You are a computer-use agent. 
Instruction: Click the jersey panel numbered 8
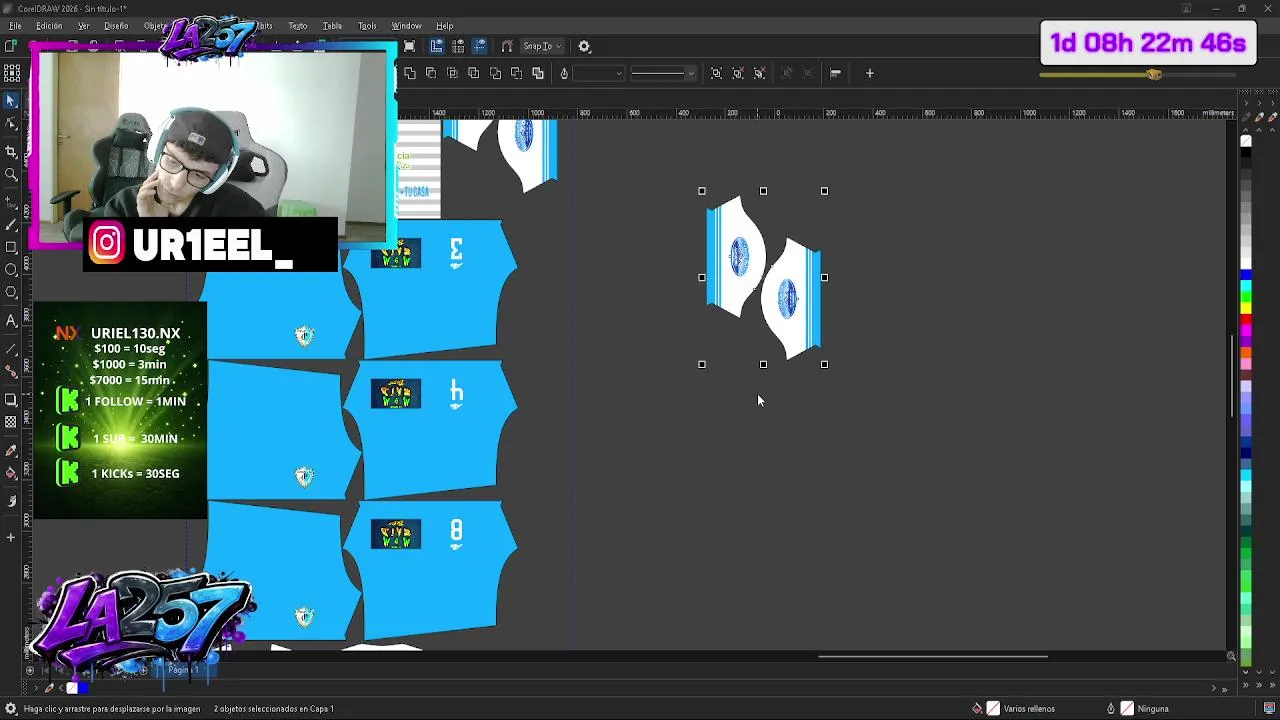click(431, 570)
